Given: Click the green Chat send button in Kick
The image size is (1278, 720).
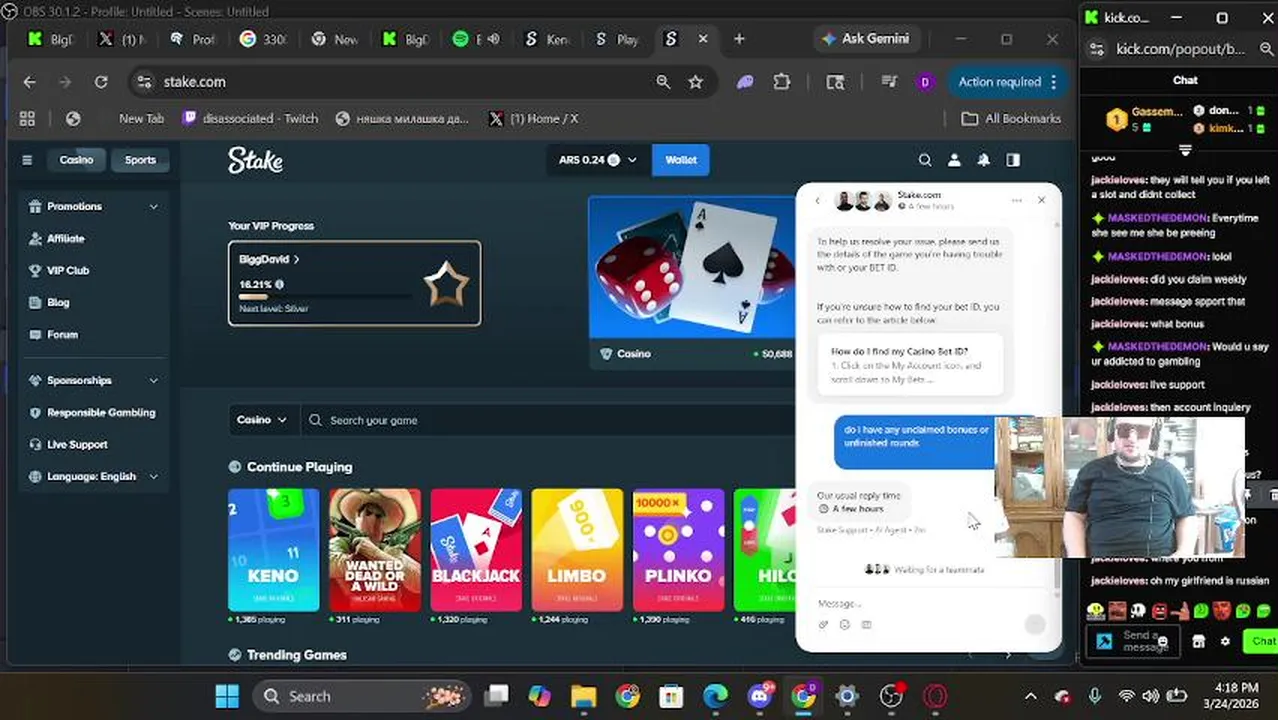Looking at the screenshot, I should (x=1261, y=642).
